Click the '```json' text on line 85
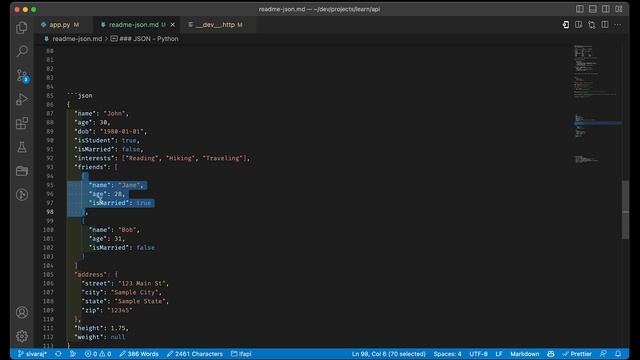This screenshot has height=360, width=640. tap(80, 96)
